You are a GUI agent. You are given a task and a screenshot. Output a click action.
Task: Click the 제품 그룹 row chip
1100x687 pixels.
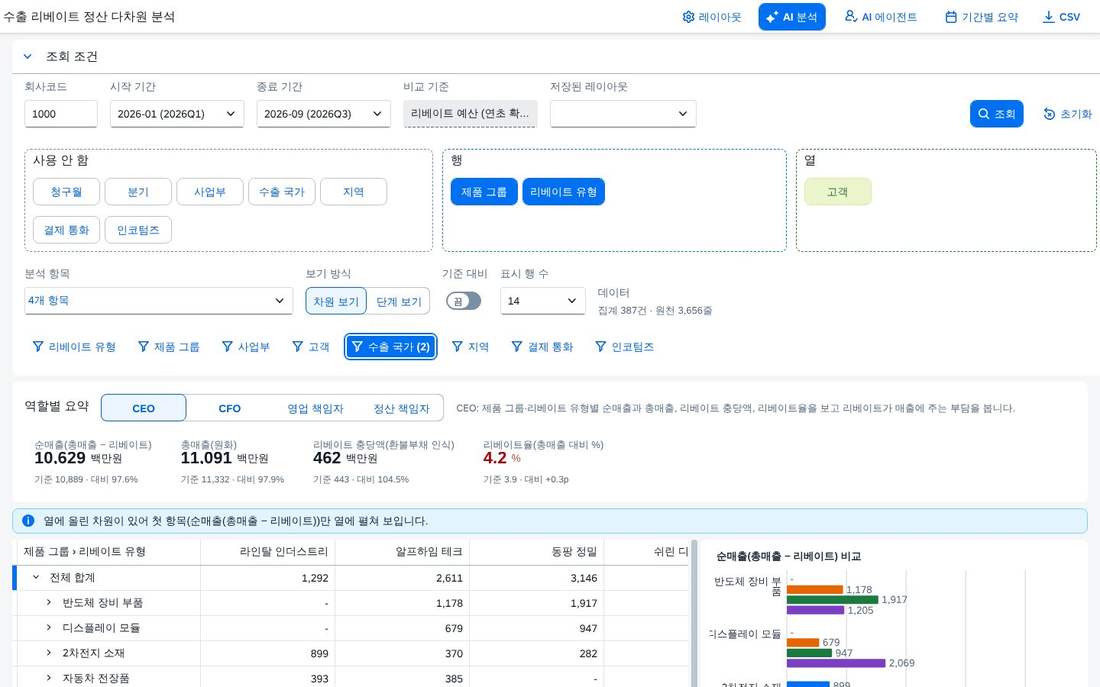[483, 192]
